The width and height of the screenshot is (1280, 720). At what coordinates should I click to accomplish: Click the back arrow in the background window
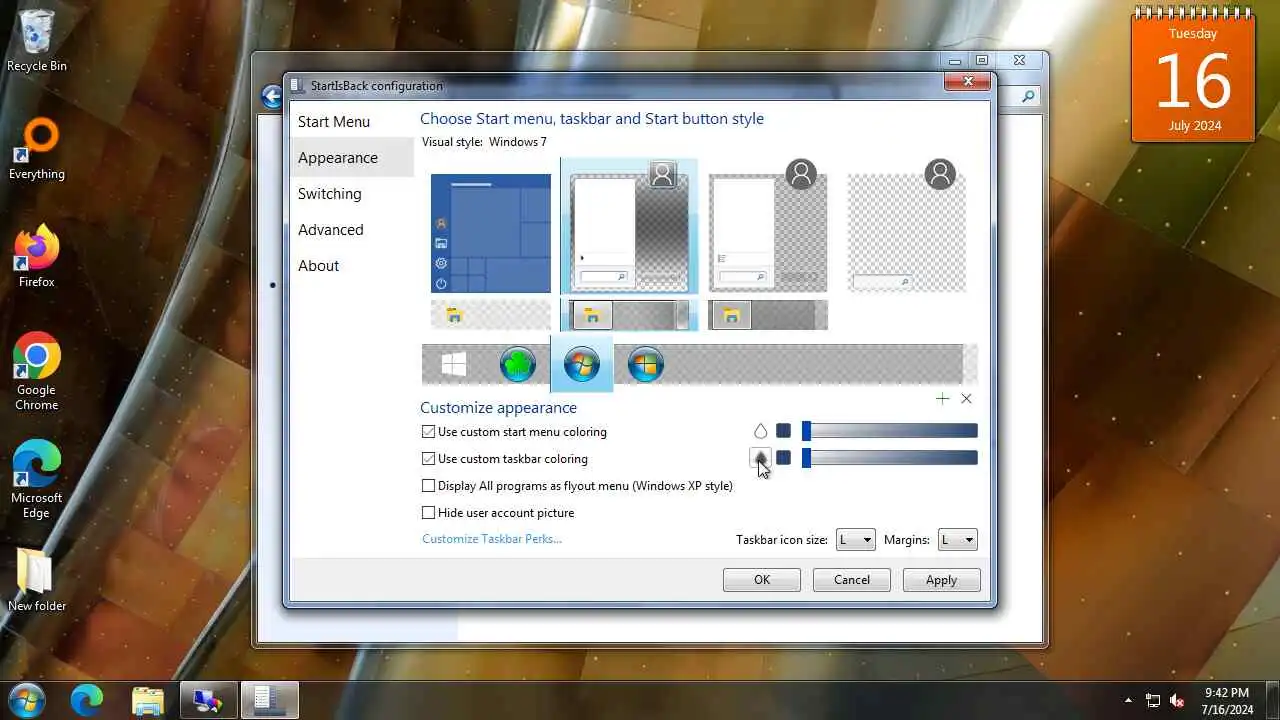point(271,96)
